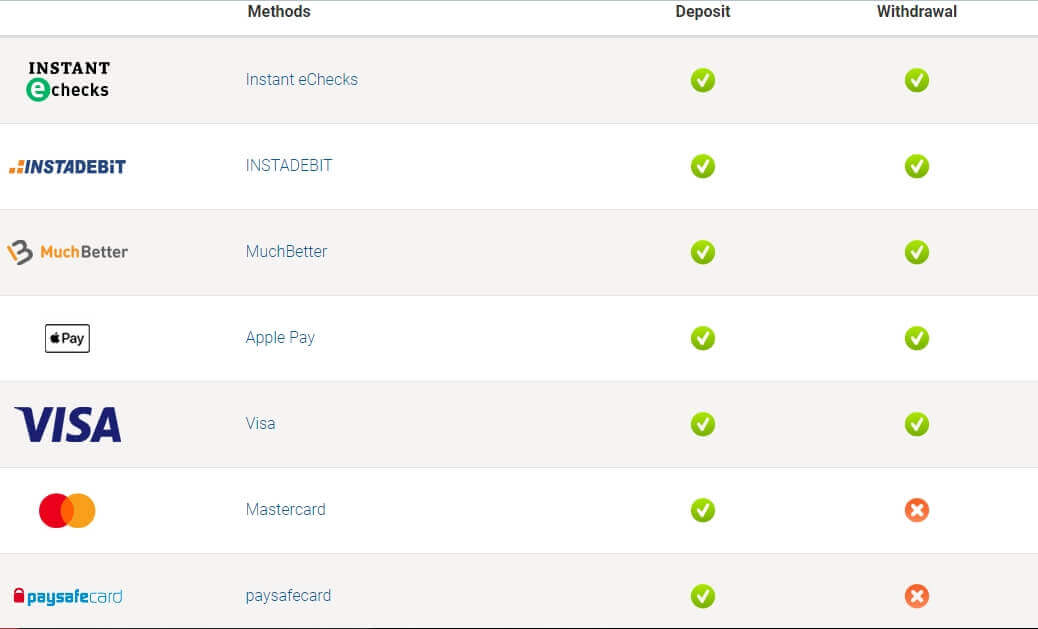Click the paysafecard logo
The height and width of the screenshot is (629, 1038).
[68, 597]
